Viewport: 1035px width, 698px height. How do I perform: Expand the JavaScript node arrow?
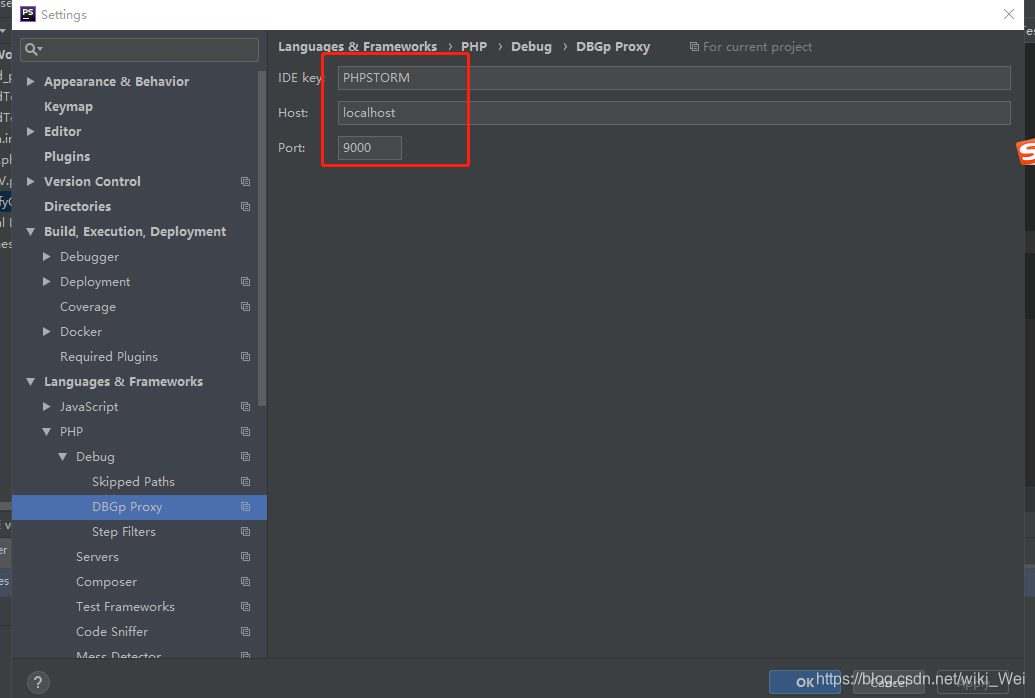pos(46,407)
